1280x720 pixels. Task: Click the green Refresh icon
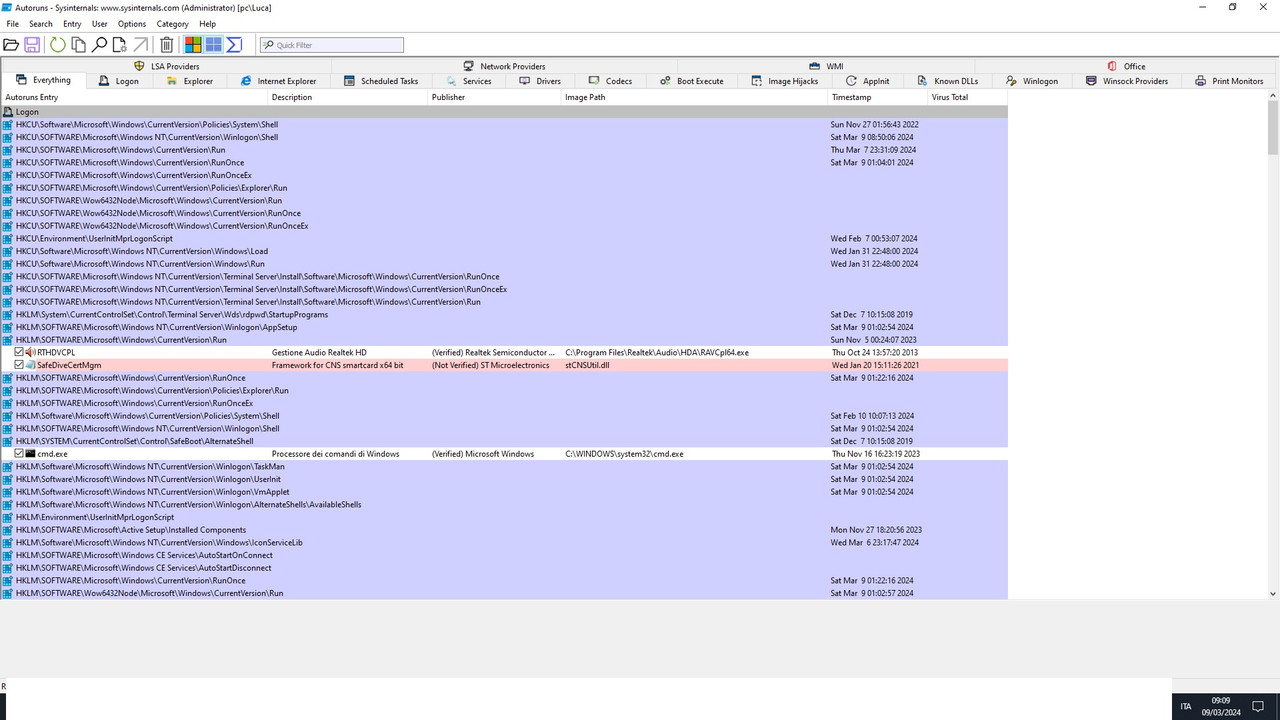point(58,45)
